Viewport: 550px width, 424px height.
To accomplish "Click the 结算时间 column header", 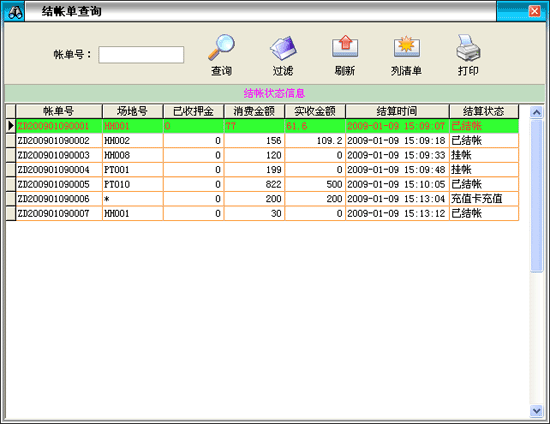I will [397, 112].
